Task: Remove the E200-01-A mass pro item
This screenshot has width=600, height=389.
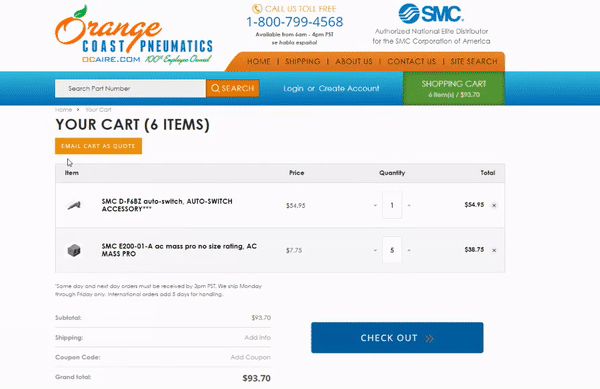Action: [494, 251]
